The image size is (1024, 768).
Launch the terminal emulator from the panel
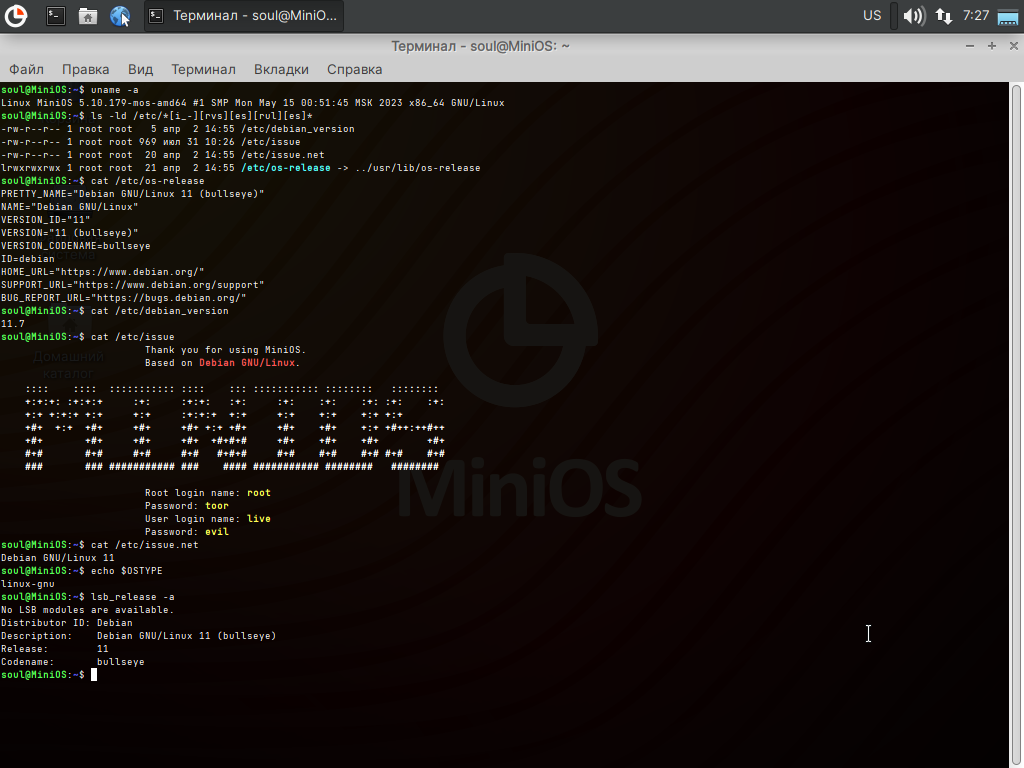56,16
